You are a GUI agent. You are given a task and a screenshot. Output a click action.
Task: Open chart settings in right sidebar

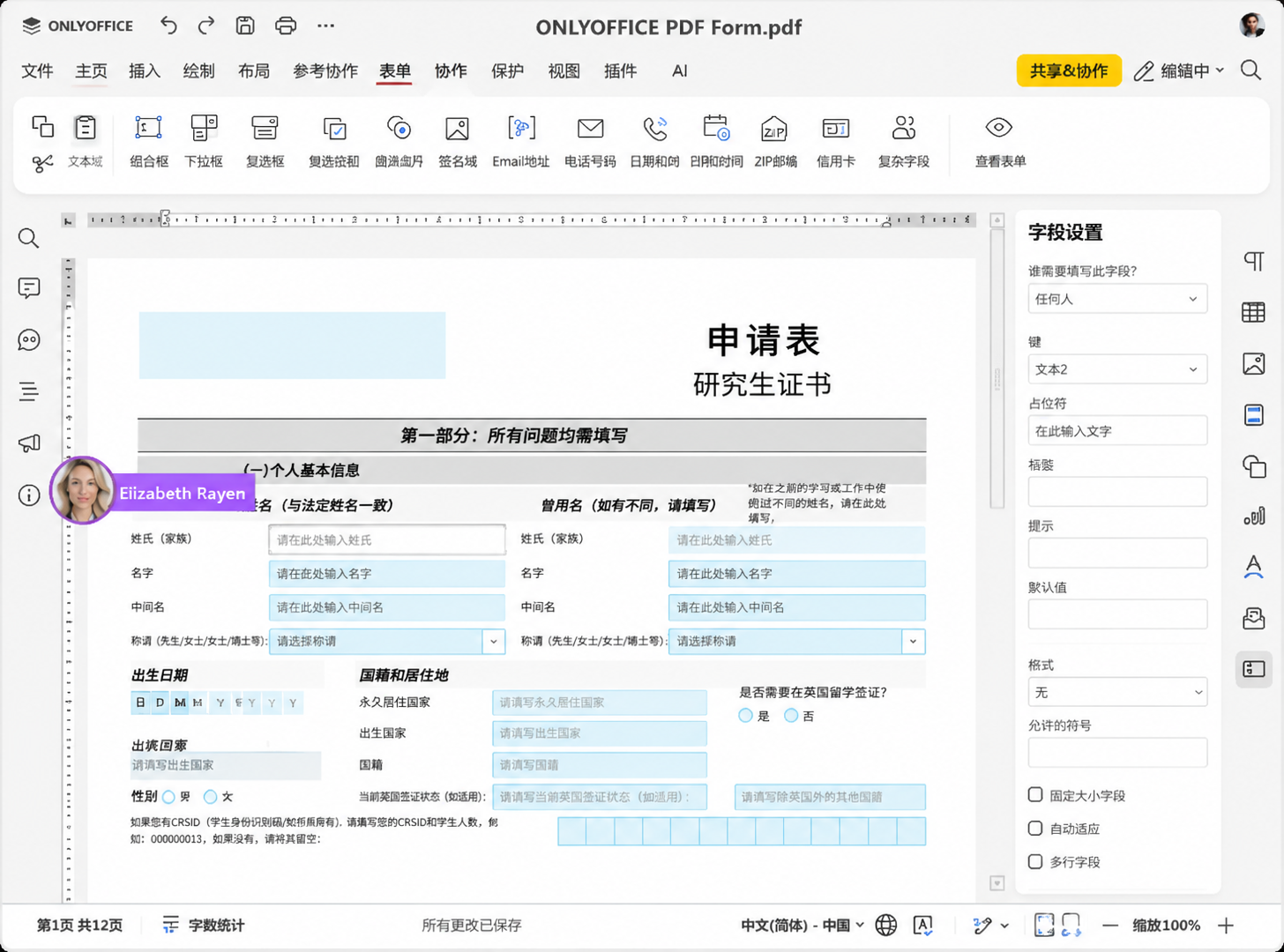[1254, 517]
